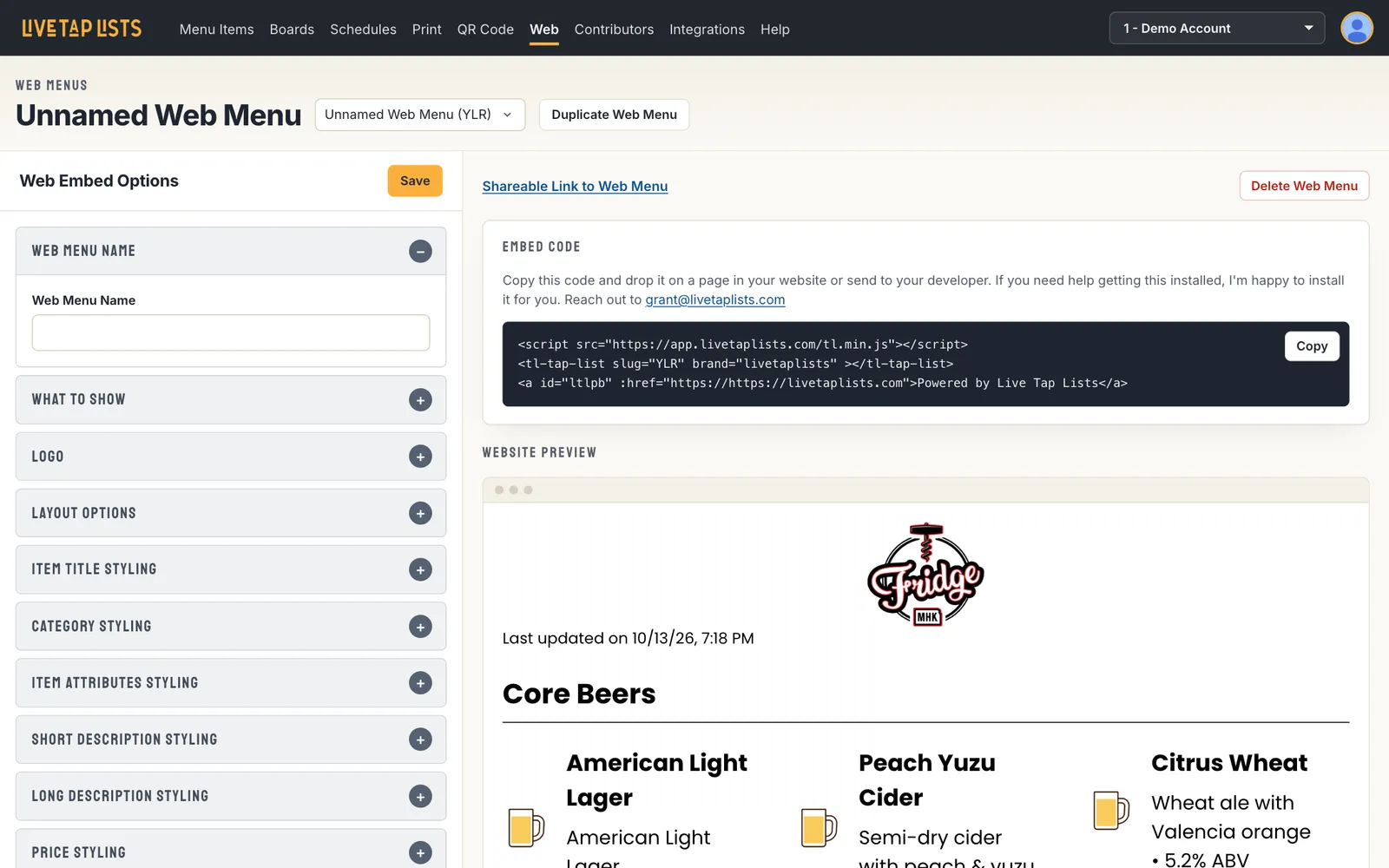This screenshot has height=868, width=1389.
Task: Open the Schedules navigation item
Action: (363, 30)
